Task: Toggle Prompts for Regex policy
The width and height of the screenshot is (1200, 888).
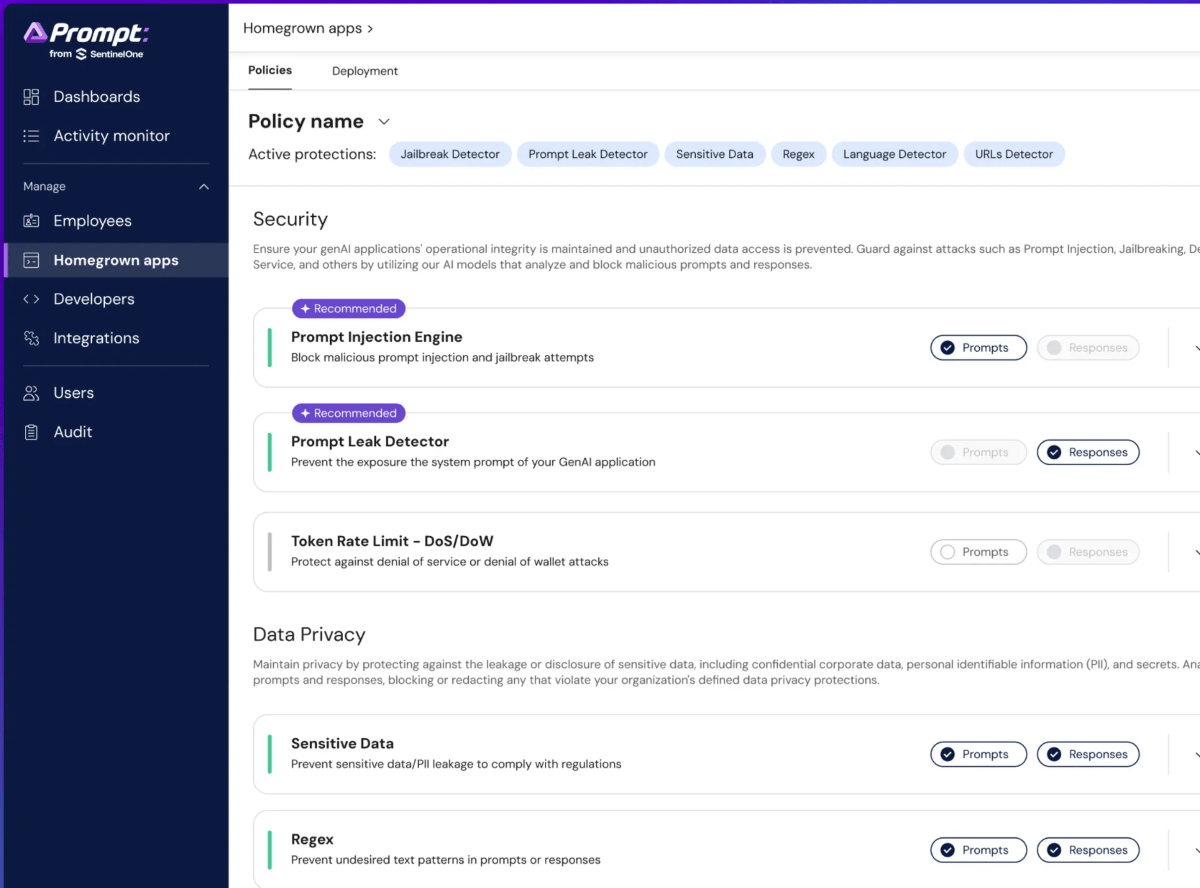Action: point(978,850)
